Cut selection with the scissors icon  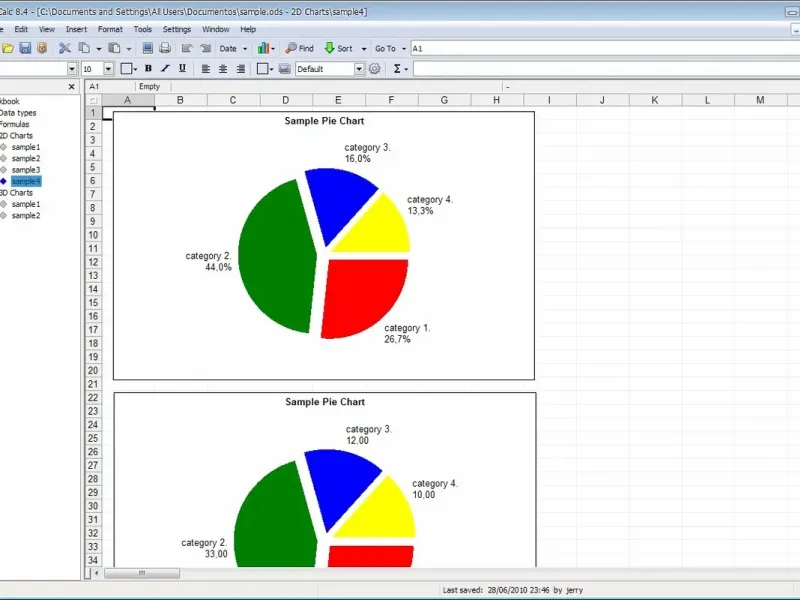[x=65, y=48]
